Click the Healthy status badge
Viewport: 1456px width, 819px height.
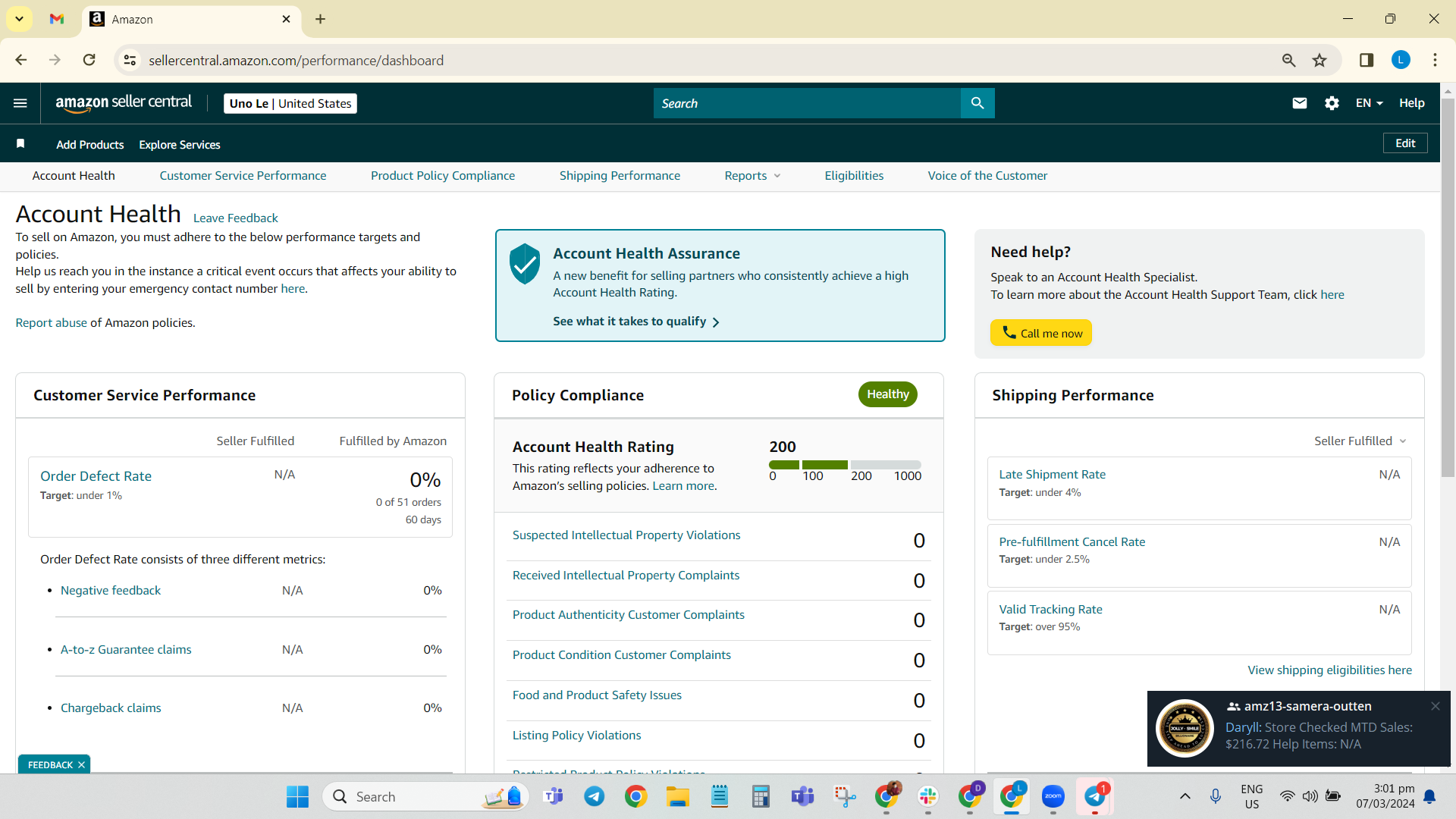(887, 394)
